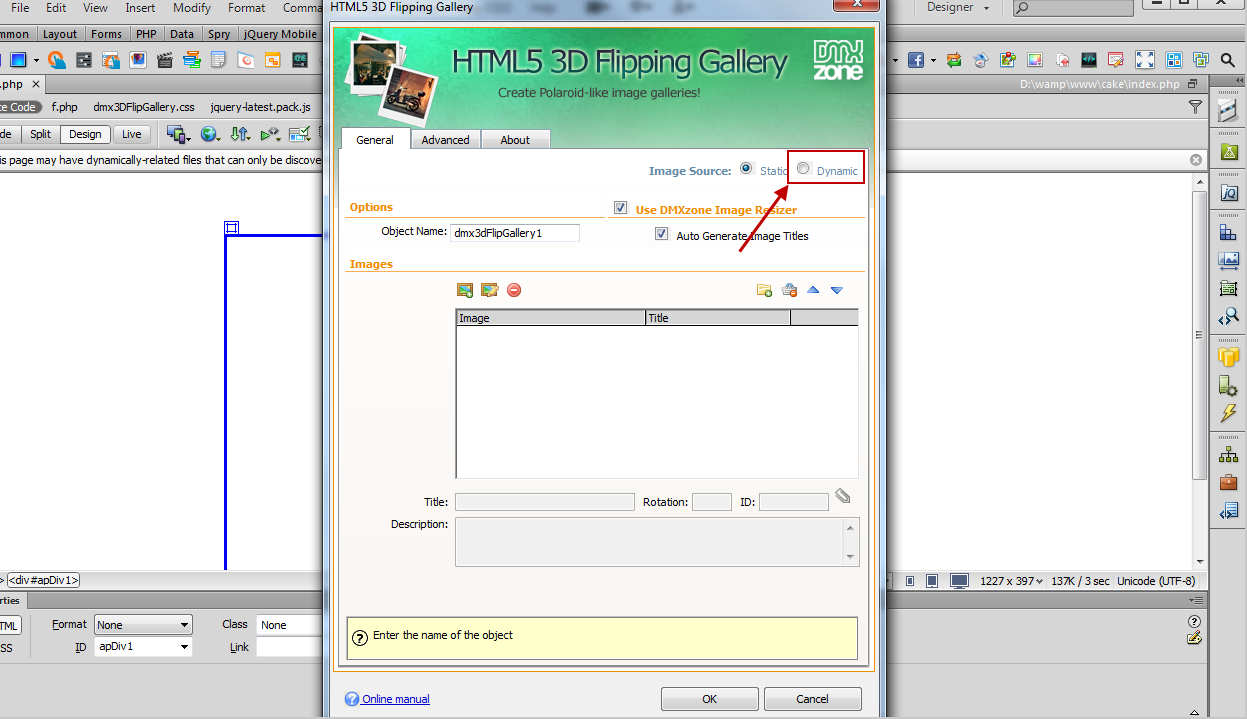The width and height of the screenshot is (1247, 719).
Task: Click the desktop size icon in status bar
Action: pos(959,581)
